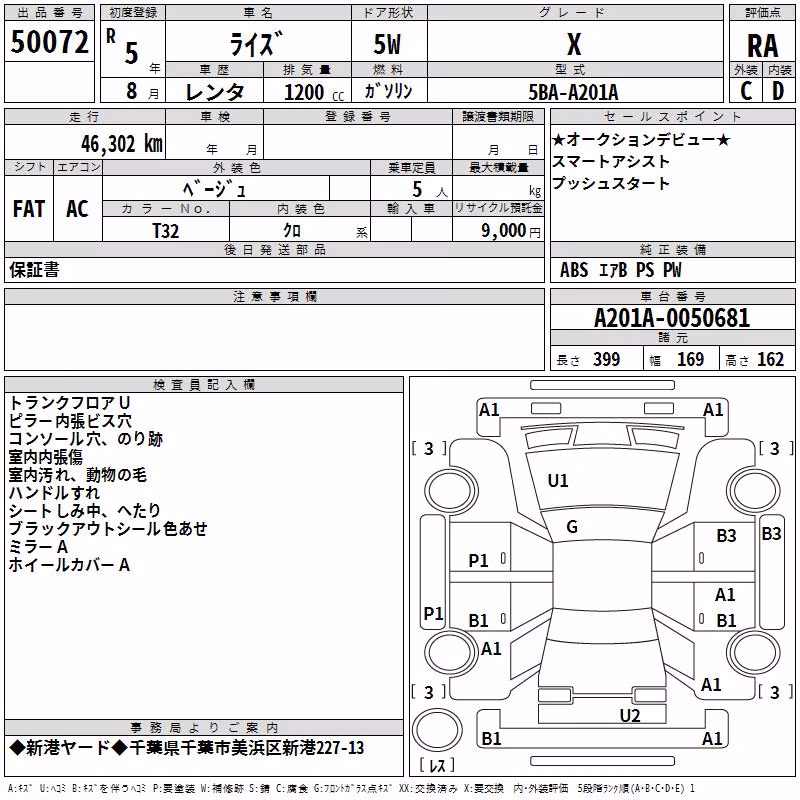The height and width of the screenshot is (800, 800).
Task: Select the spare tire レス circle
Action: [x=437, y=730]
